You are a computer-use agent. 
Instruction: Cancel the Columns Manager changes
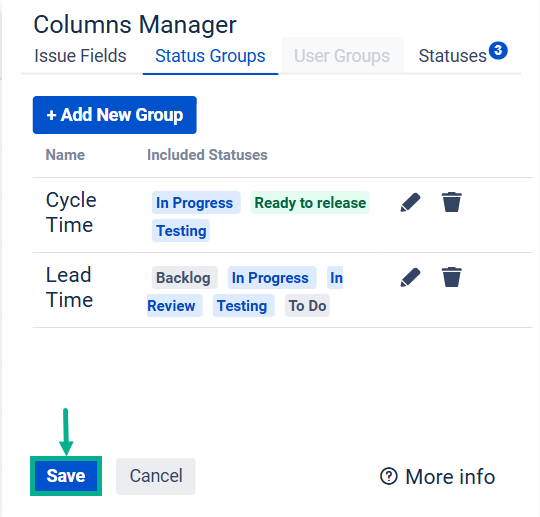[156, 476]
